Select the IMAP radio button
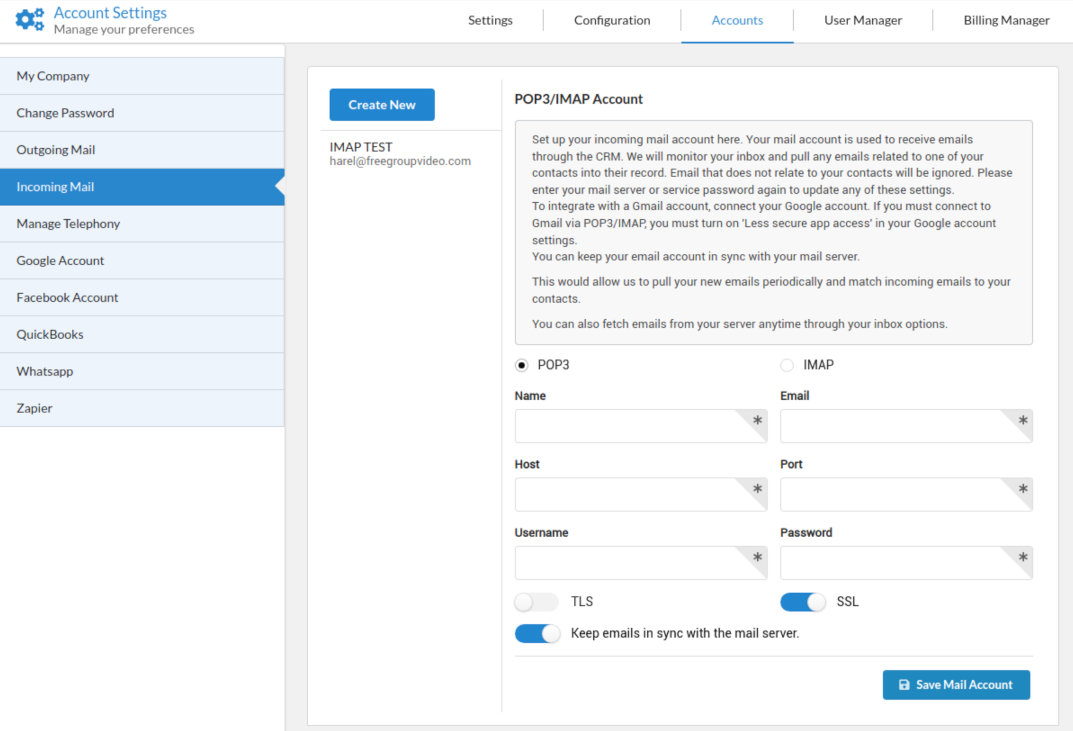1073x731 pixels. pos(787,364)
